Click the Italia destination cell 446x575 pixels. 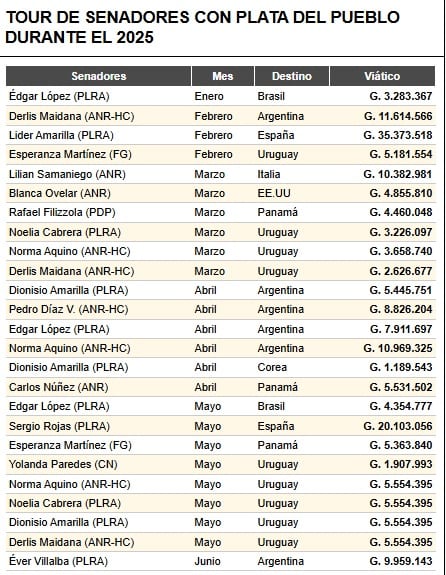268,174
